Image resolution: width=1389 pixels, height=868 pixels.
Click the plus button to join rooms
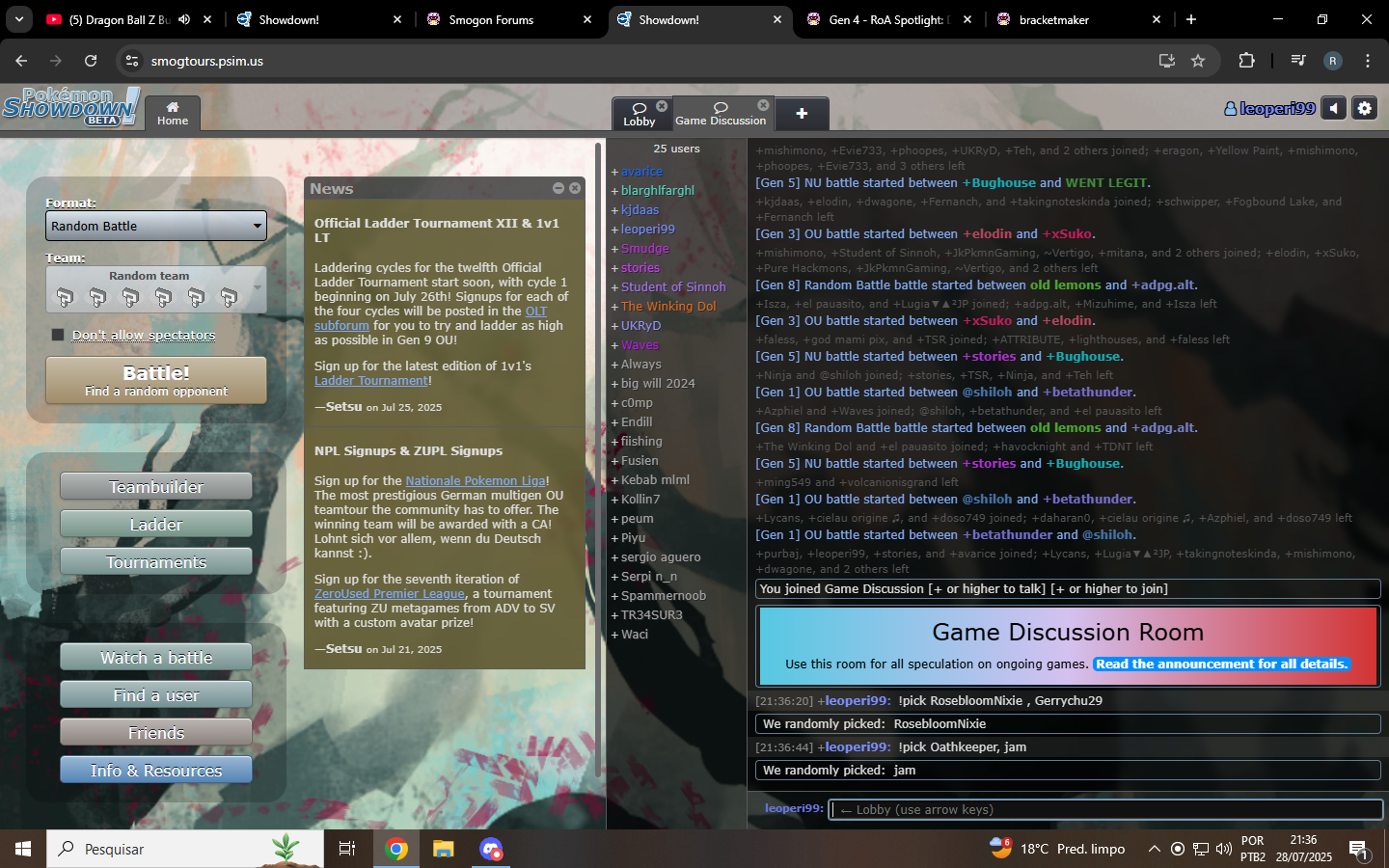coord(802,114)
